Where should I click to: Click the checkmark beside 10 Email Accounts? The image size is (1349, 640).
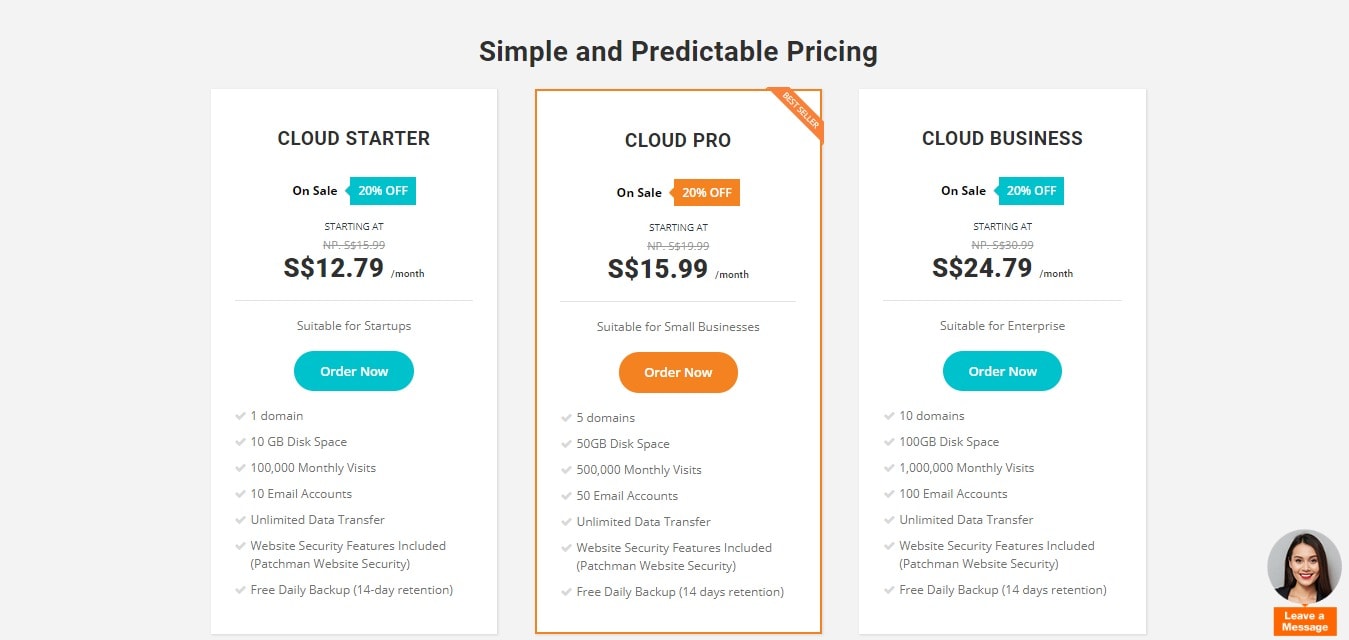(x=241, y=494)
